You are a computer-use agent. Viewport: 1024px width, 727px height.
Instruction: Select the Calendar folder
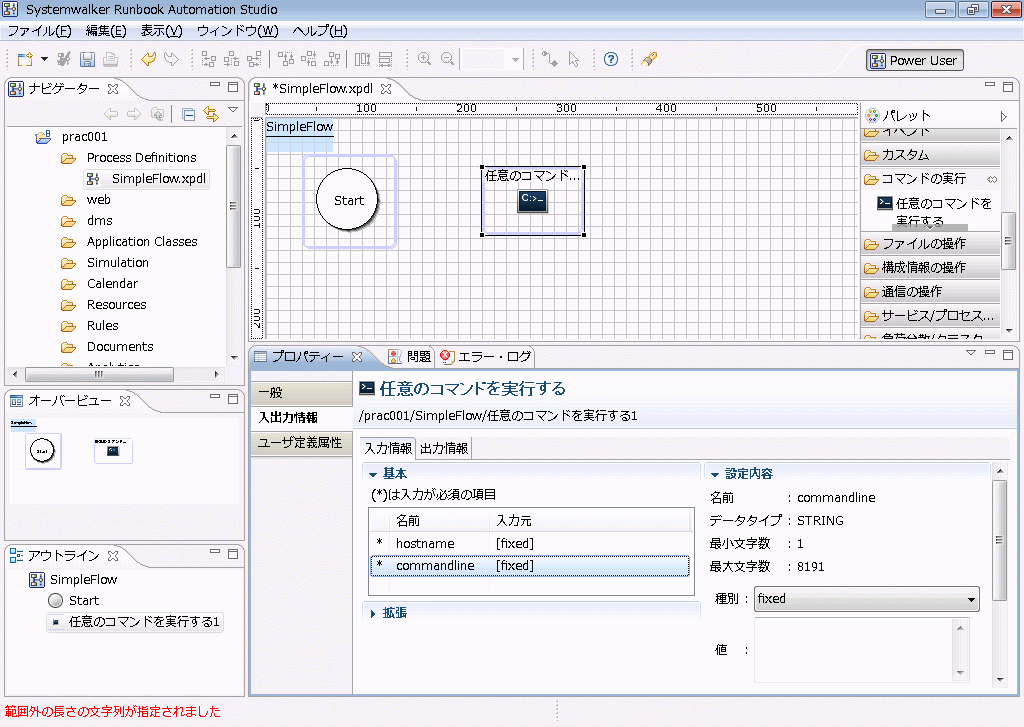[112, 283]
